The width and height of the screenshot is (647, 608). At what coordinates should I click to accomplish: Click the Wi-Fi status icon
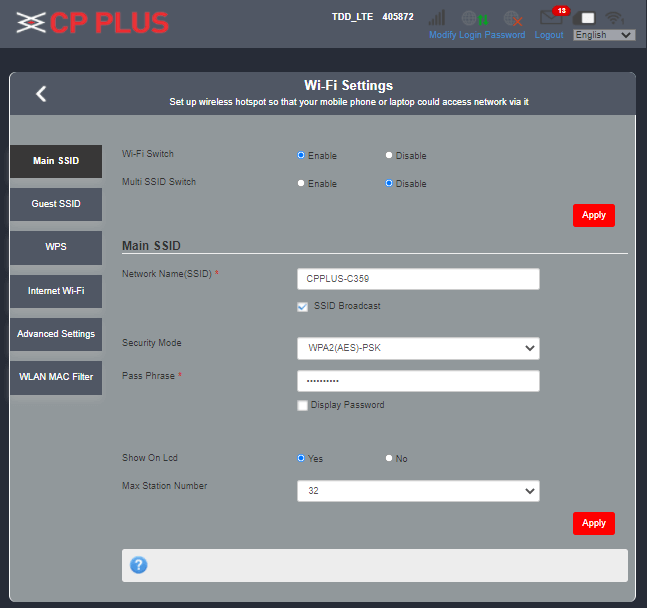click(614, 18)
